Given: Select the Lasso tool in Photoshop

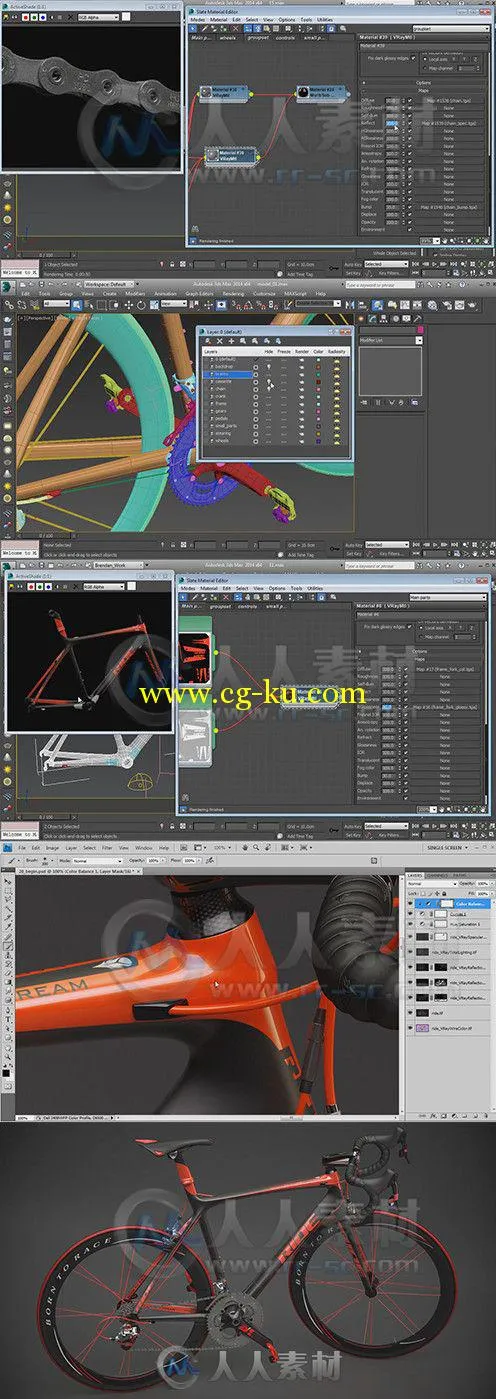Looking at the screenshot, I should click(8, 899).
